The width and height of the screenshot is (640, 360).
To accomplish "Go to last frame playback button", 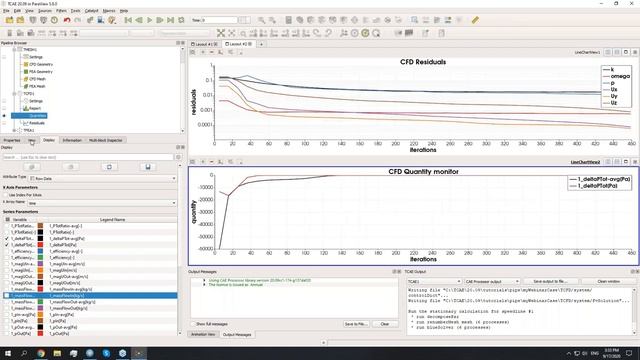I will pyautogui.click(x=171, y=20).
